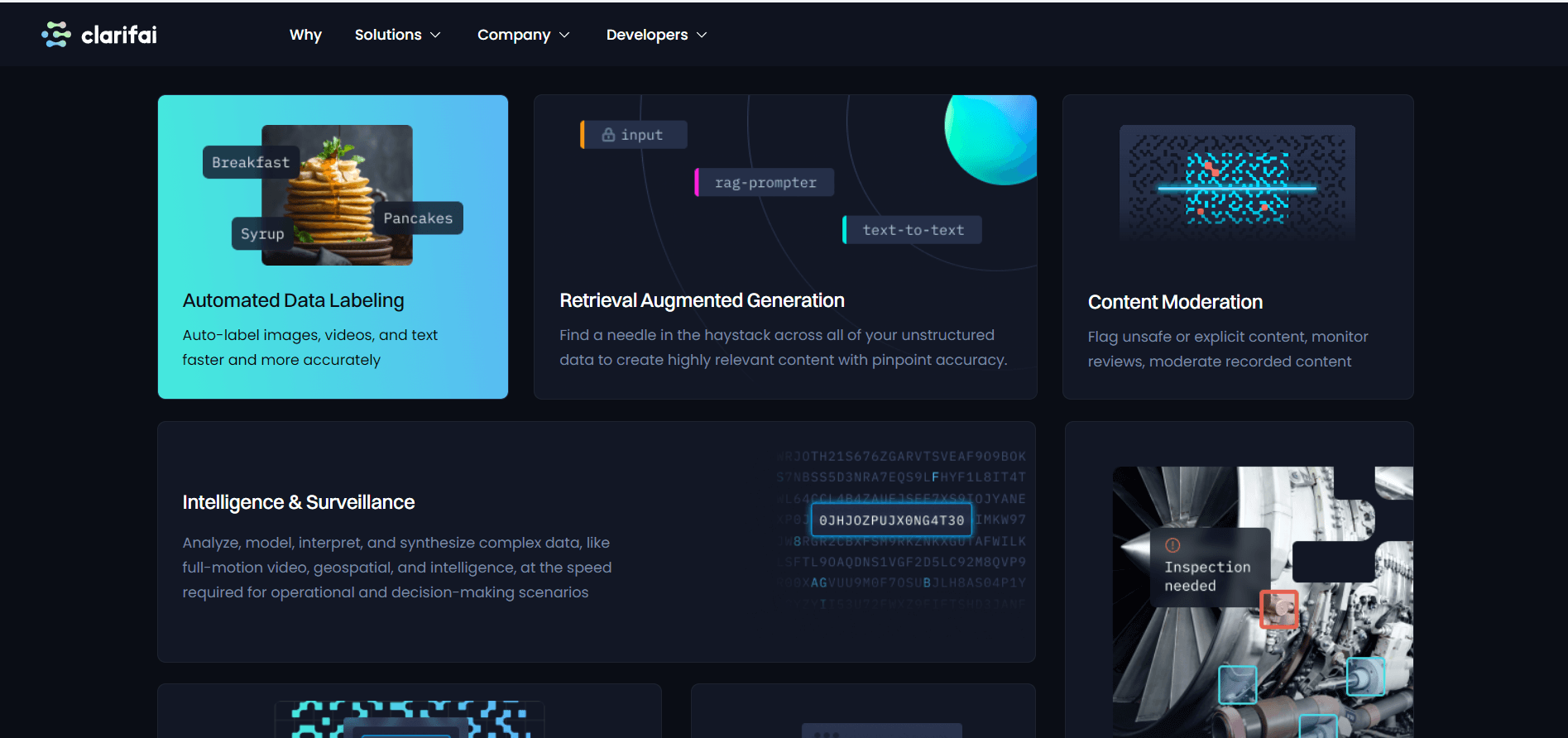Expand the Developers dropdown chevron
This screenshot has height=738, width=1568.
[x=702, y=35]
